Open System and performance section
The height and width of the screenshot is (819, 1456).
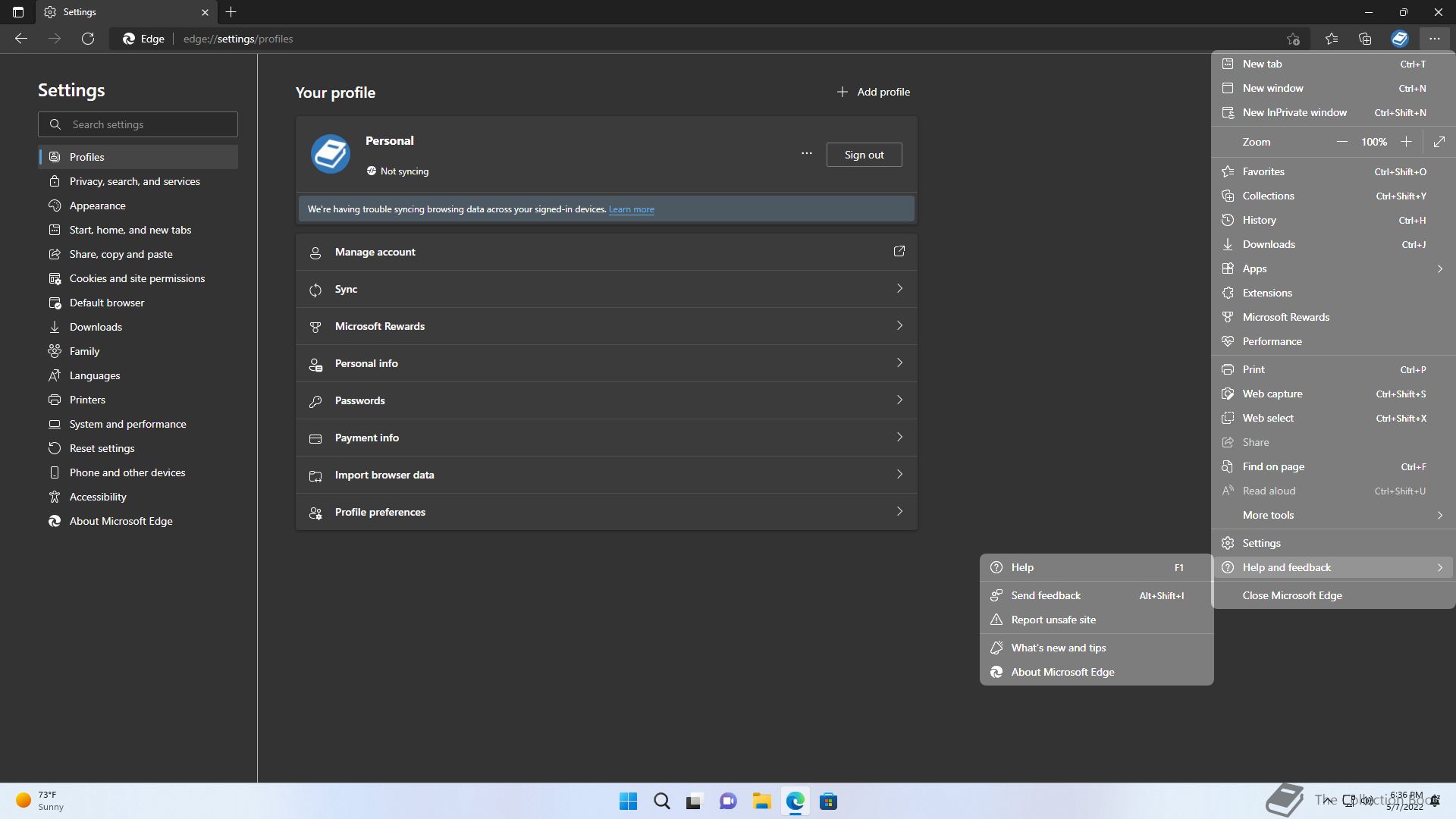pyautogui.click(x=138, y=424)
